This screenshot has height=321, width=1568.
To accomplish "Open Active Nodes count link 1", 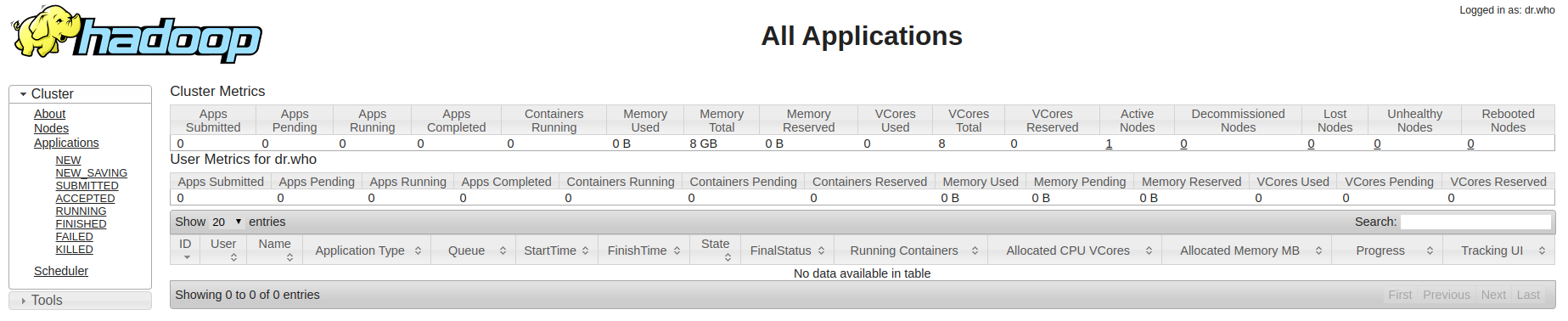I will point(1109,144).
